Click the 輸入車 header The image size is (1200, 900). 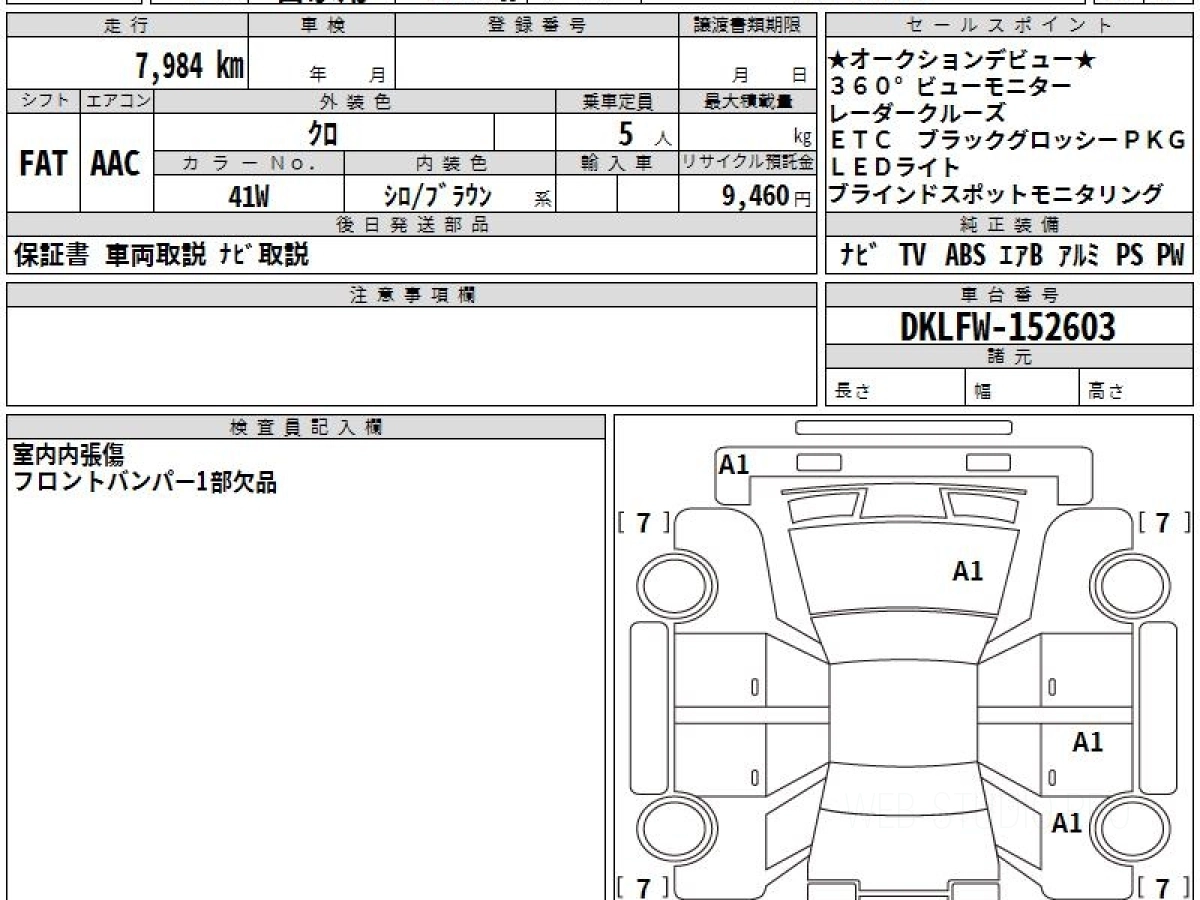pyautogui.click(x=617, y=163)
